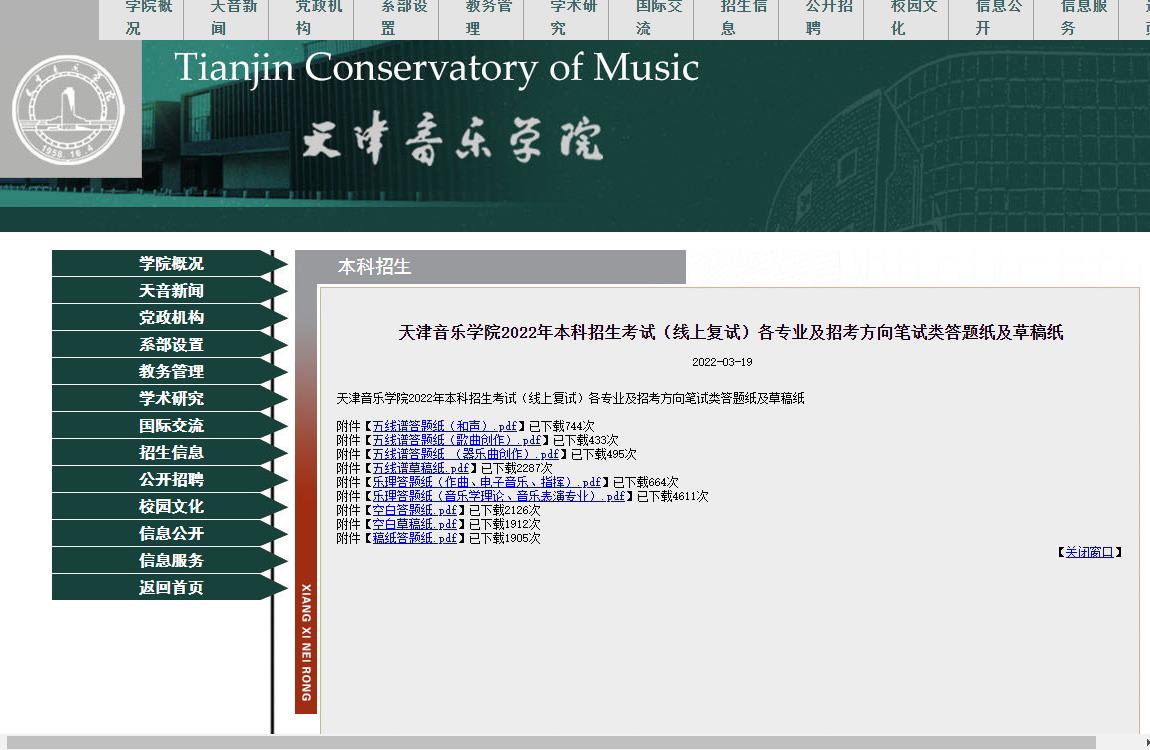This screenshot has width=1150, height=750.
Task: Download 空白答题纸.pdf attachment
Action: [414, 510]
